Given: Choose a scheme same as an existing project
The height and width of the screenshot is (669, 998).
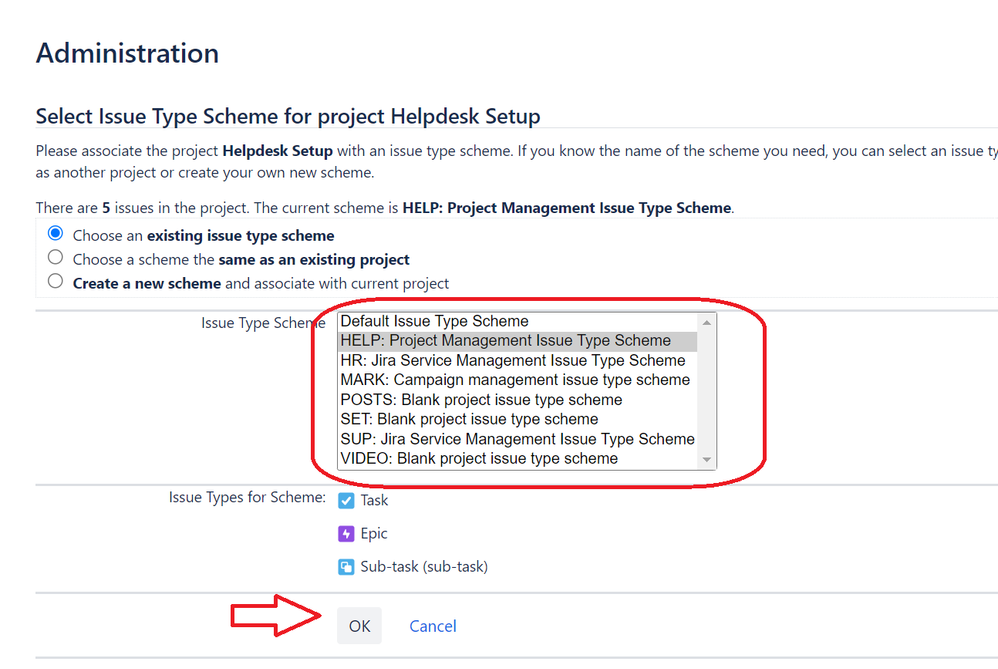Looking at the screenshot, I should 55,257.
